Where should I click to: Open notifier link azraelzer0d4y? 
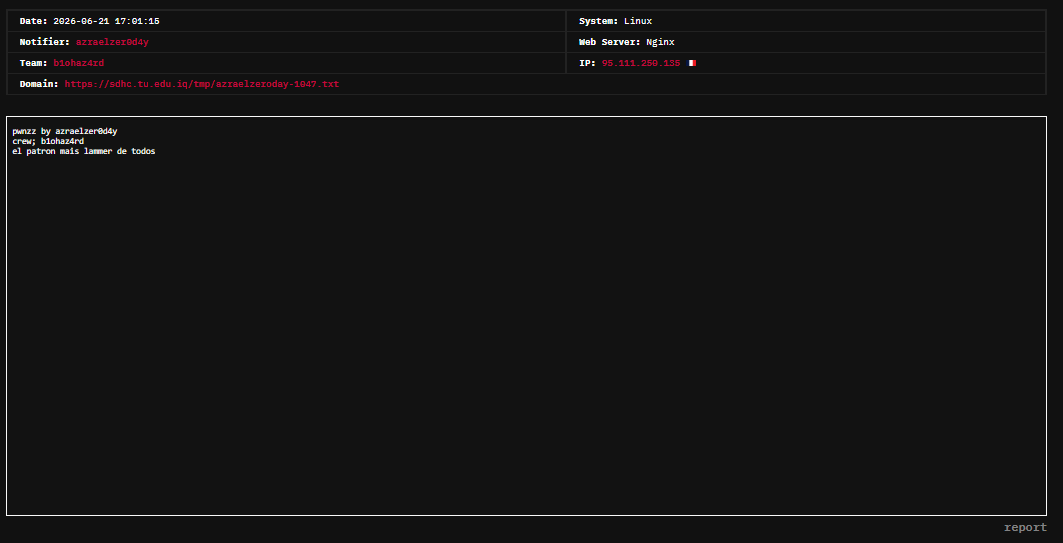click(x=112, y=42)
